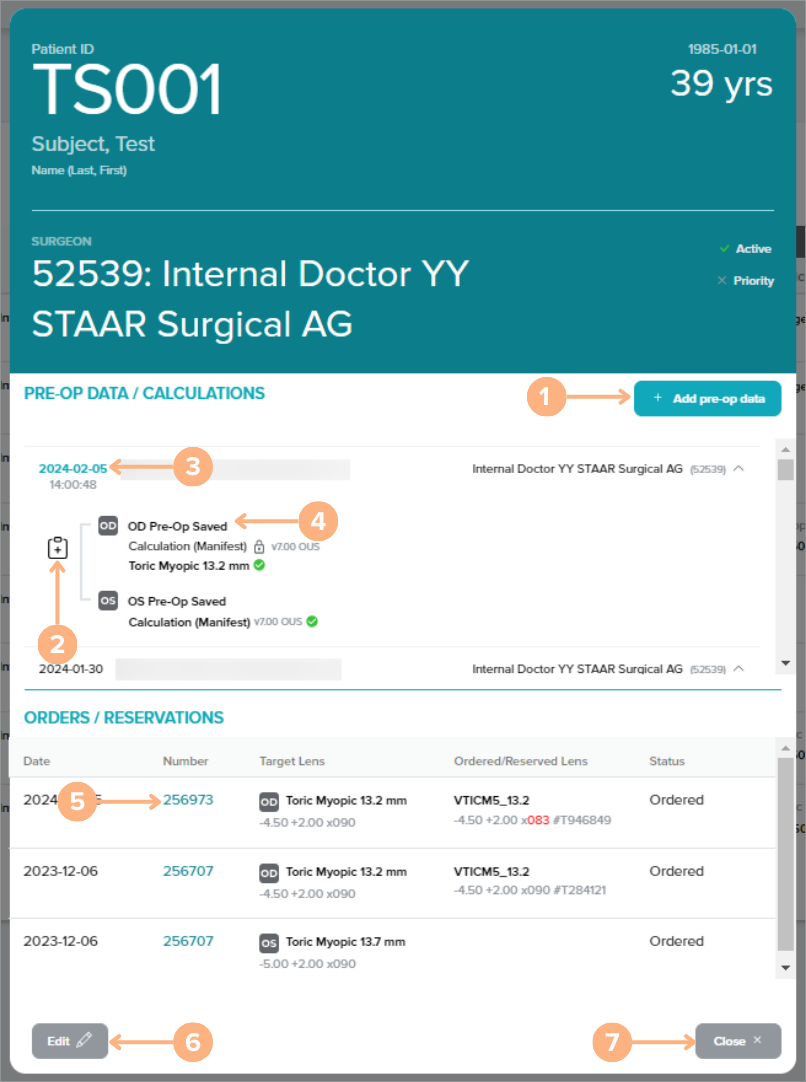
Task: Open order 256707 for the OD lens
Action: [188, 871]
